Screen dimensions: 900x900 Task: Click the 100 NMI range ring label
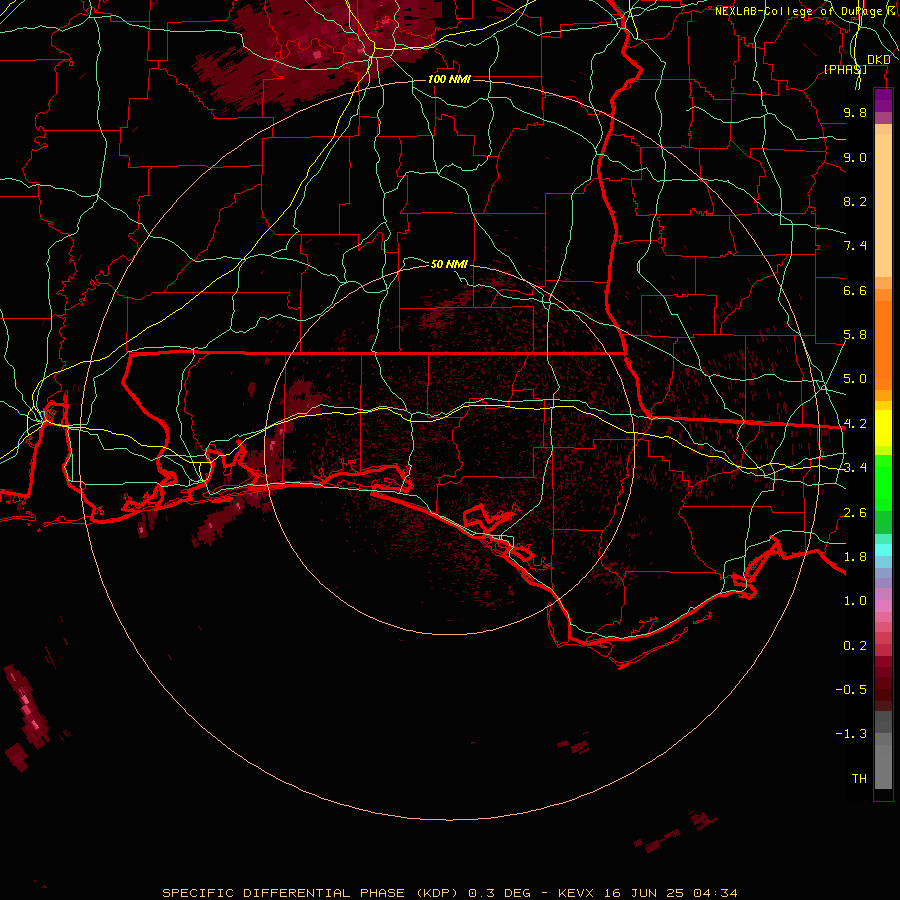[x=449, y=79]
